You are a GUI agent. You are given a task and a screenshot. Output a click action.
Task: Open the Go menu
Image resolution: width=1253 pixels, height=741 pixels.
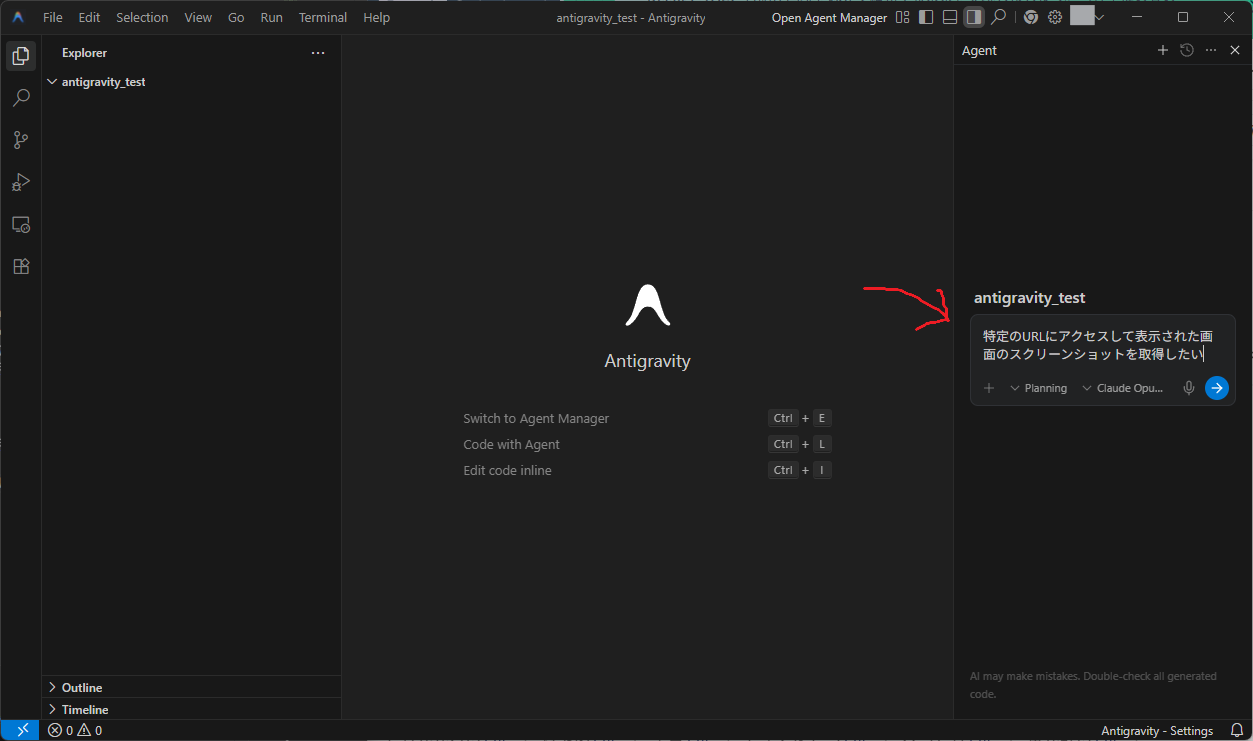point(236,17)
